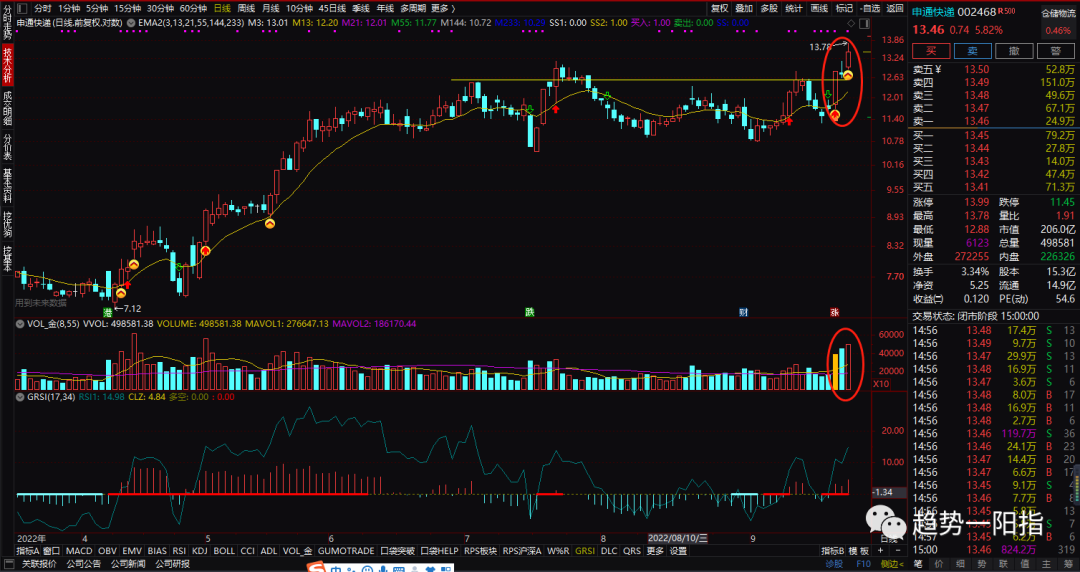The image size is (1080, 572).
Task: Open indicator 设置 settings
Action: pyautogui.click(x=678, y=551)
